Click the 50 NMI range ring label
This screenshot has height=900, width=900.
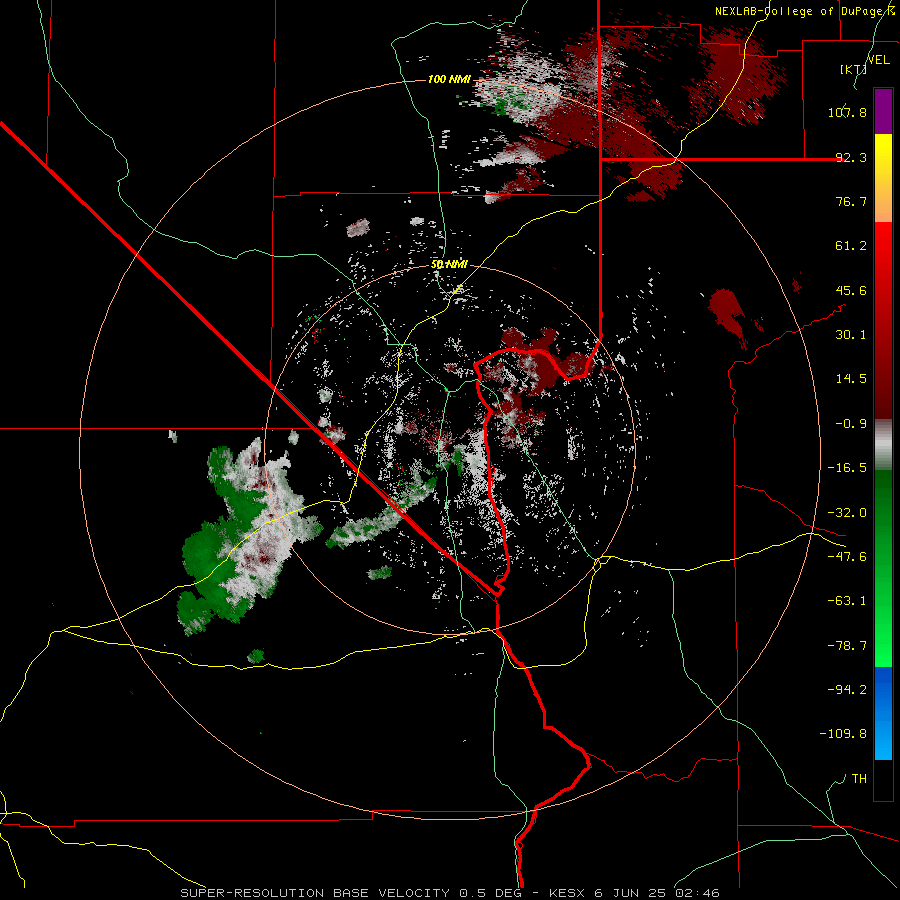click(x=449, y=264)
